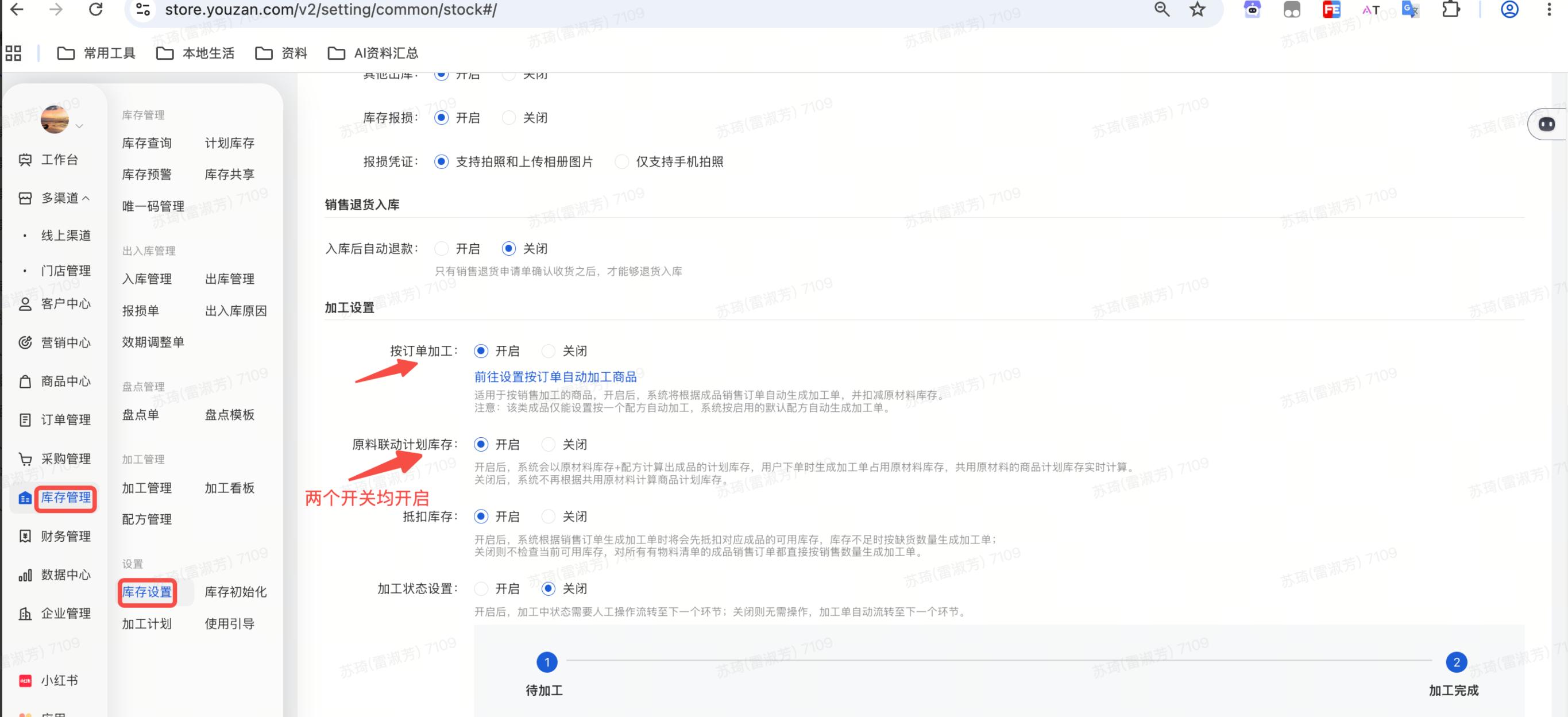The image size is (1568, 717).
Task: Open the 工作台 workbench icon in the sidebar
Action: (x=25, y=160)
